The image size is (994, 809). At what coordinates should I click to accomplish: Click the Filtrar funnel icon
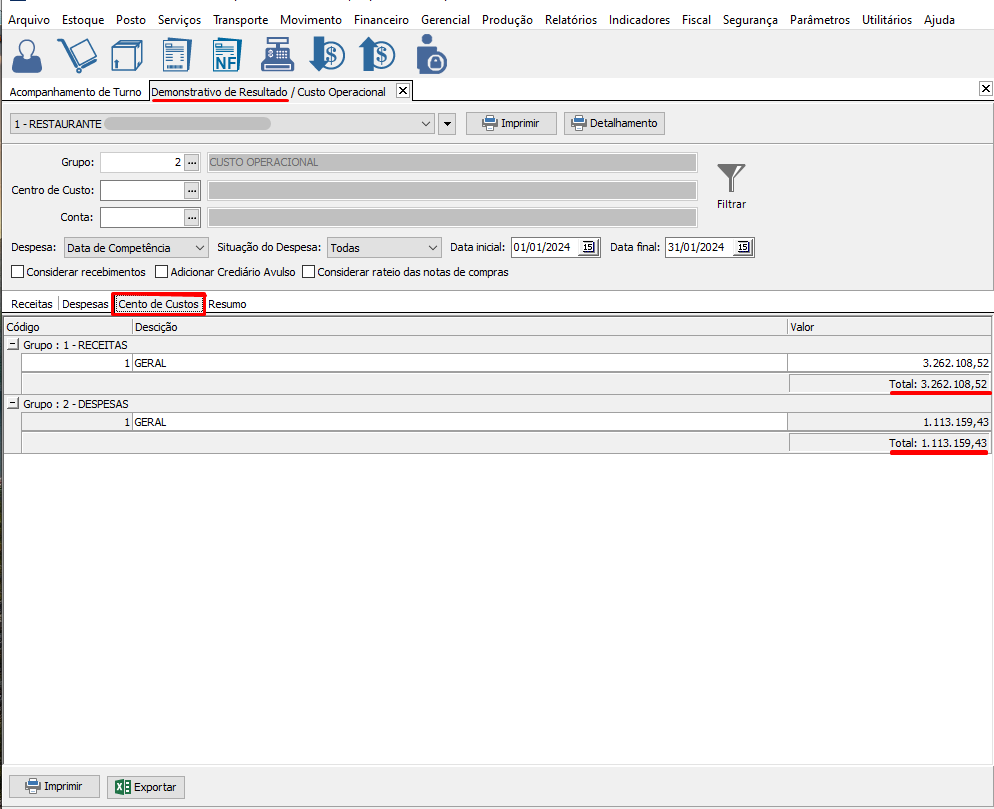(x=731, y=180)
